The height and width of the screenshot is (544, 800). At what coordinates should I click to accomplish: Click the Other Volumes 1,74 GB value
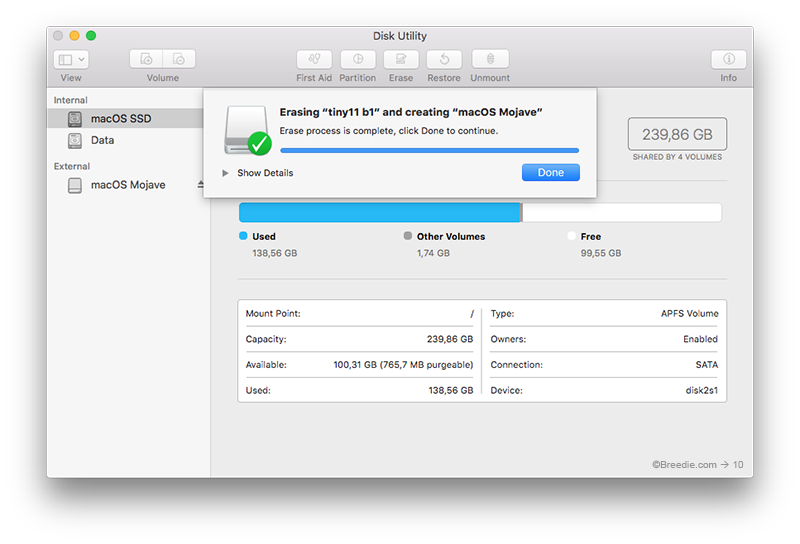[x=433, y=253]
